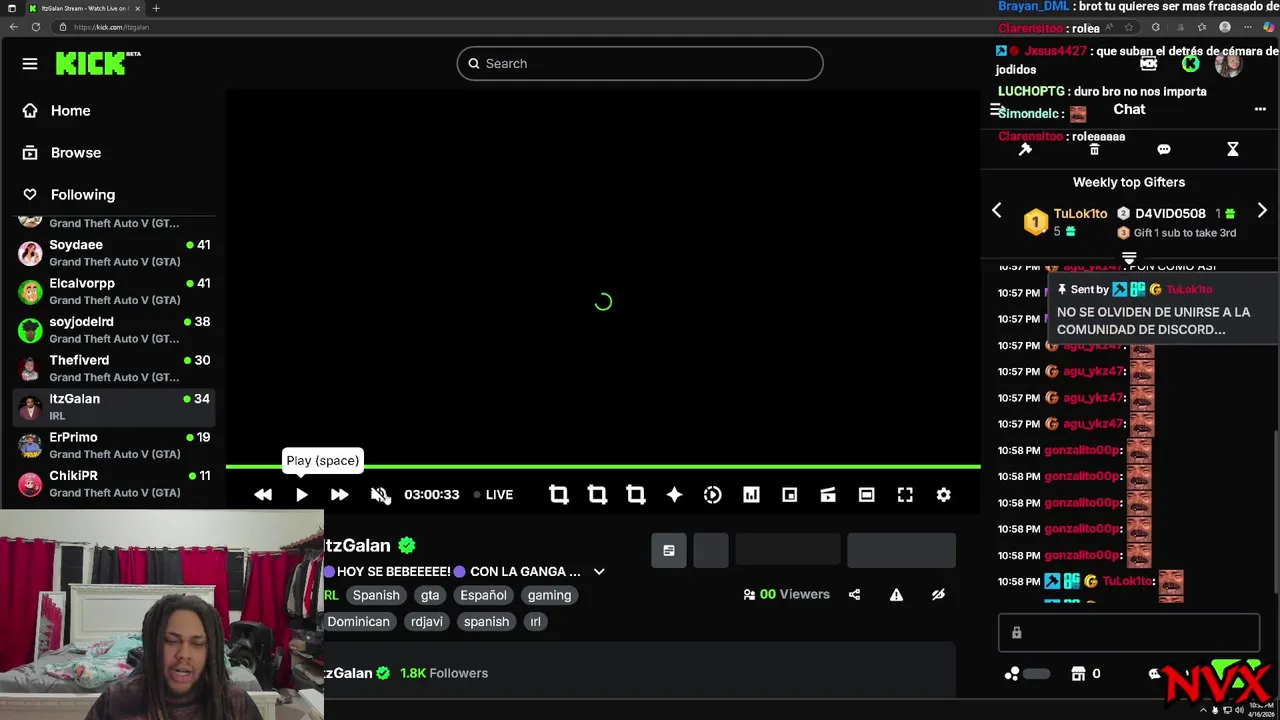
Task: Unmute the stream audio
Action: [380, 495]
